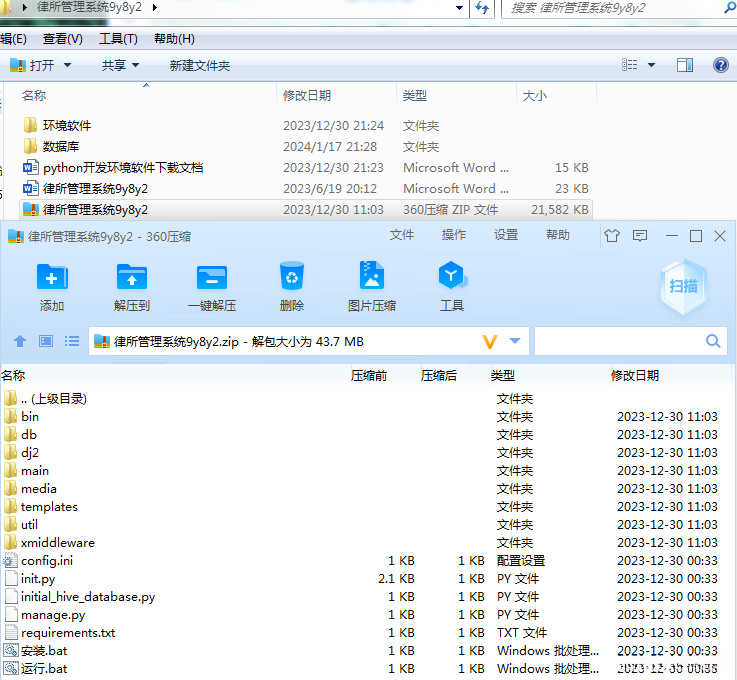Select the 律所管理系统9y8y2 ZIP file row

[306, 210]
